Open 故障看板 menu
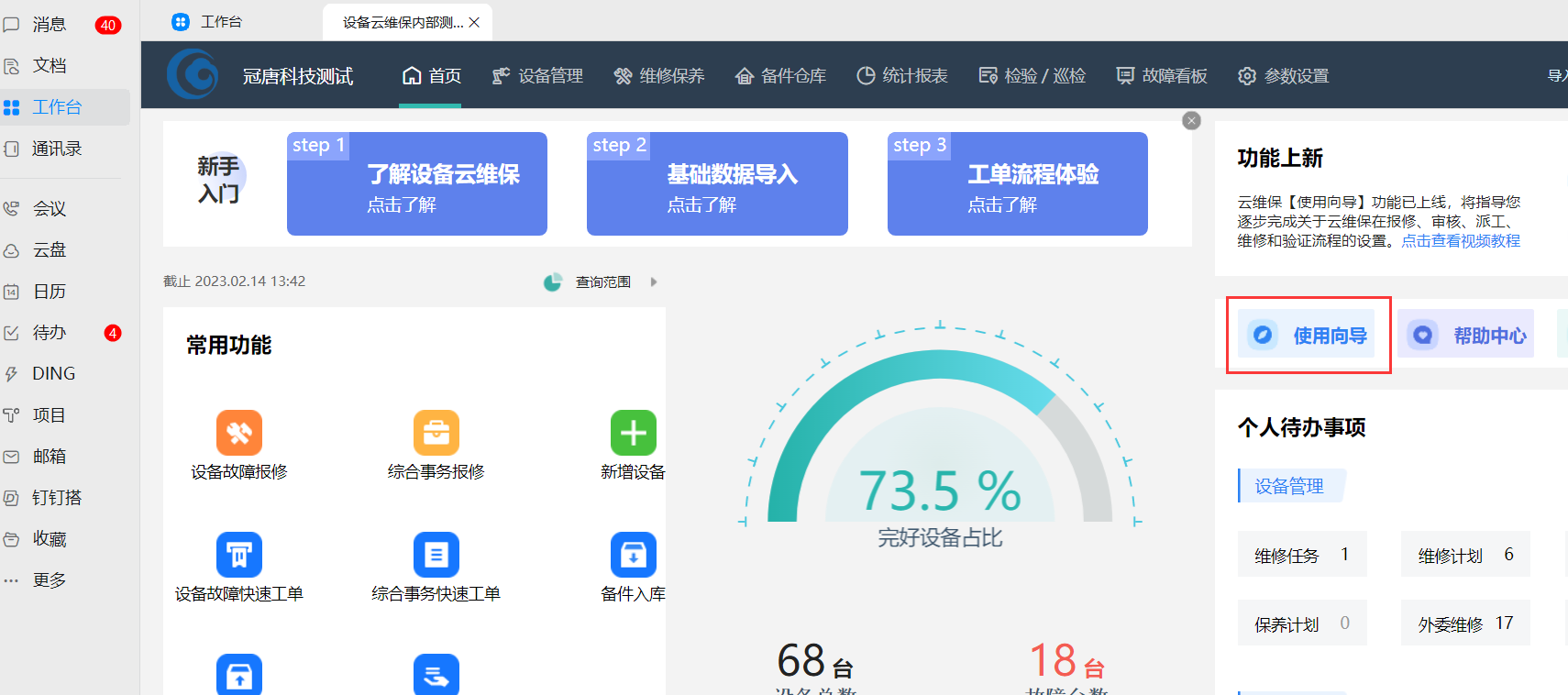The image size is (1568, 695). 1162,76
